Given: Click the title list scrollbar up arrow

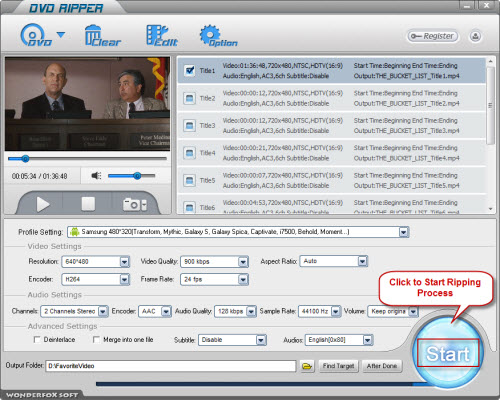Looking at the screenshot, I should pos(490,62).
